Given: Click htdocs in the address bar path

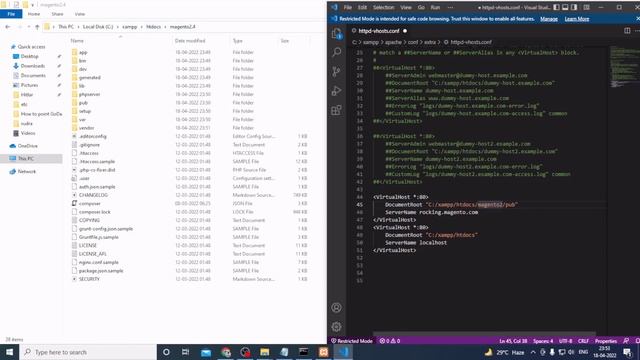Looking at the screenshot, I should coord(153,27).
